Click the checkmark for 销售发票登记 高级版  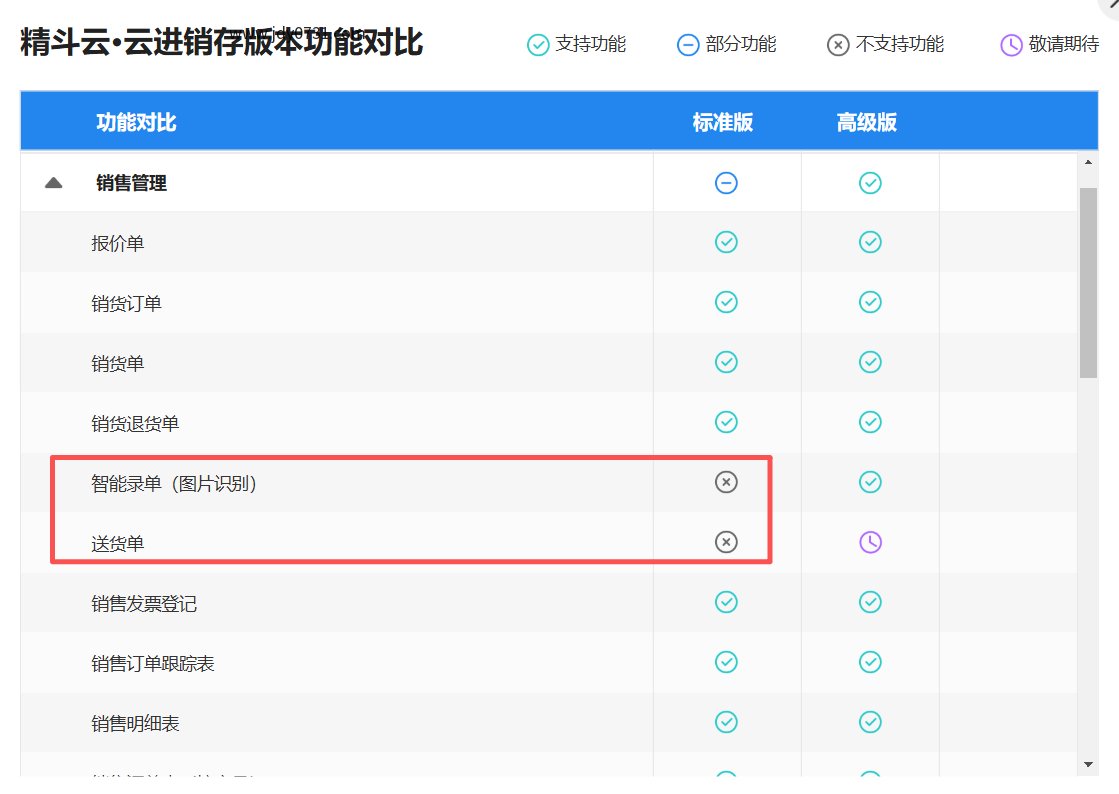click(x=870, y=602)
